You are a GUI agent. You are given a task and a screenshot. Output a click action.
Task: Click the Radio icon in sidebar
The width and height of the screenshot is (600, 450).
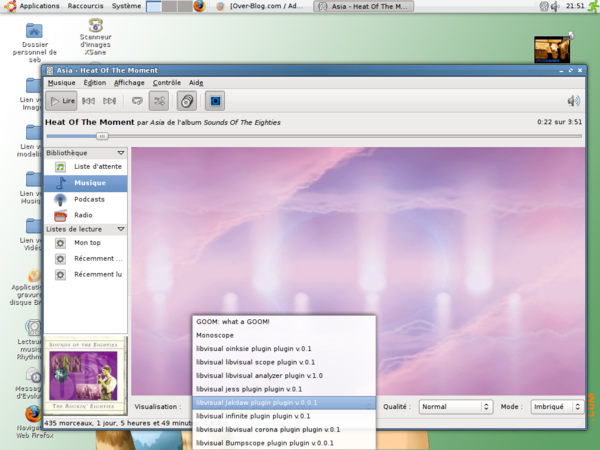coord(60,216)
